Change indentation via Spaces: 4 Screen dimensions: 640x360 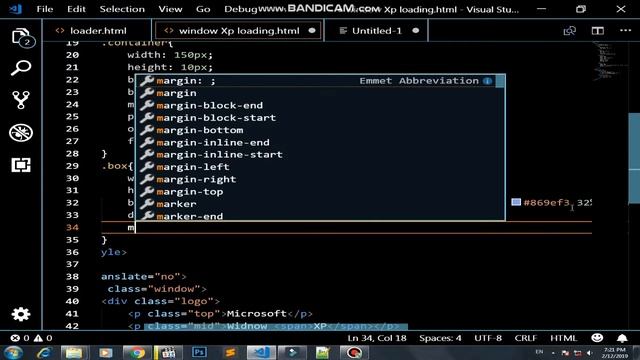click(440, 338)
